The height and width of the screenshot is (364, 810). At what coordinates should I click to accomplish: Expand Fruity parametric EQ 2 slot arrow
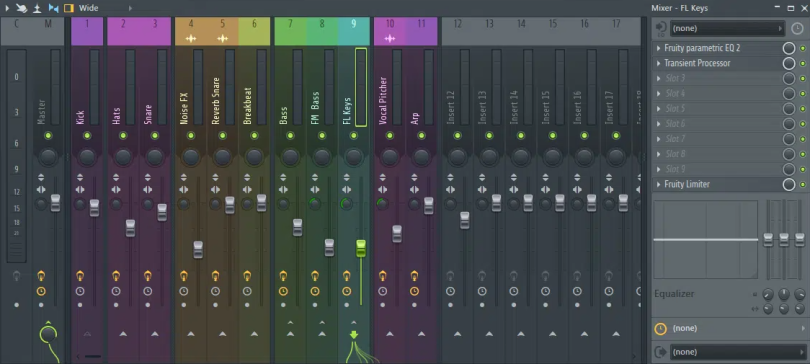coord(658,48)
